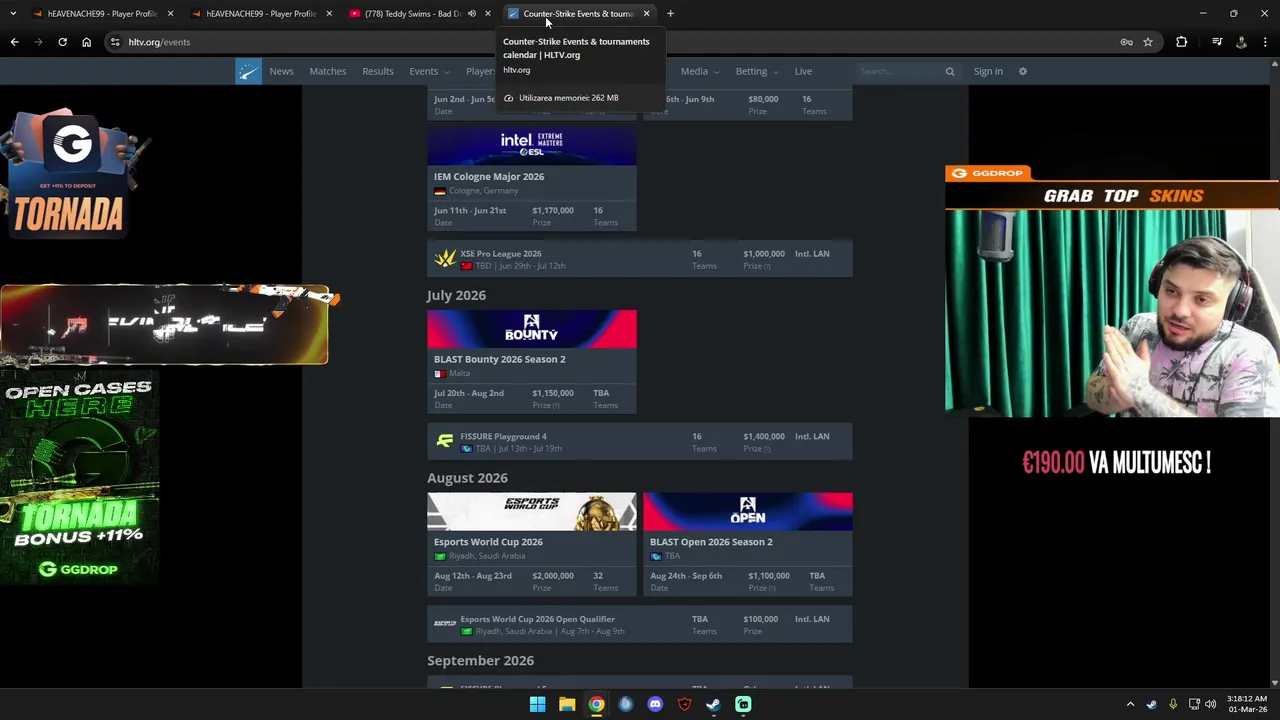Switch to the Teddy Swims YouTube tab
The width and height of the screenshot is (1280, 720).
pyautogui.click(x=413, y=14)
